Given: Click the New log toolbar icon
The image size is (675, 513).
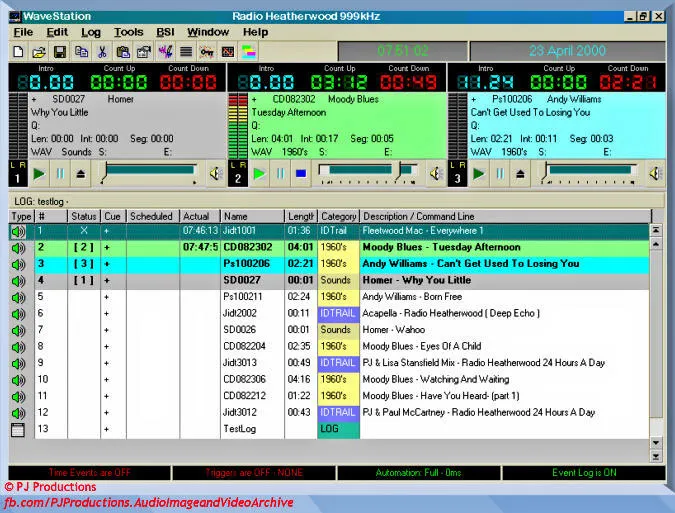Looking at the screenshot, I should pyautogui.click(x=19, y=51).
